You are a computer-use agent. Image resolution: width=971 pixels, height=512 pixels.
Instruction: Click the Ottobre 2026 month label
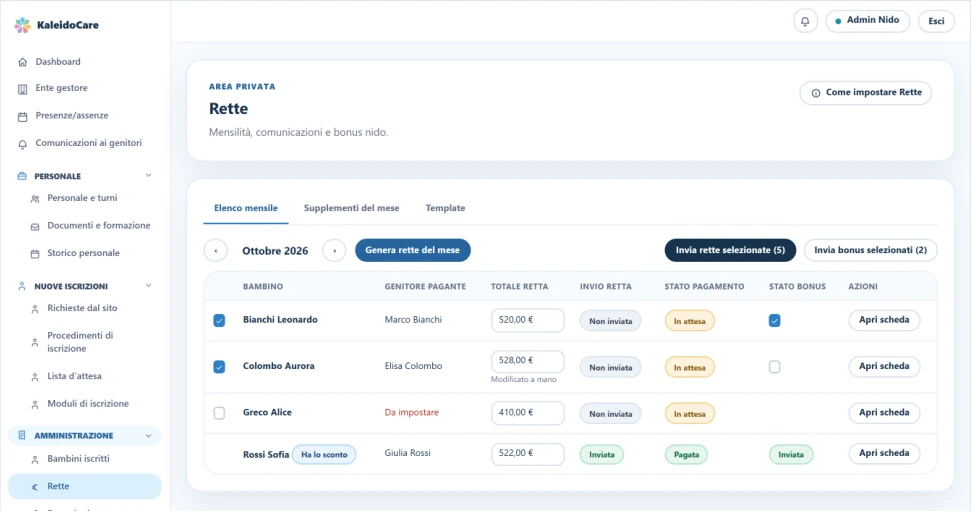point(275,251)
